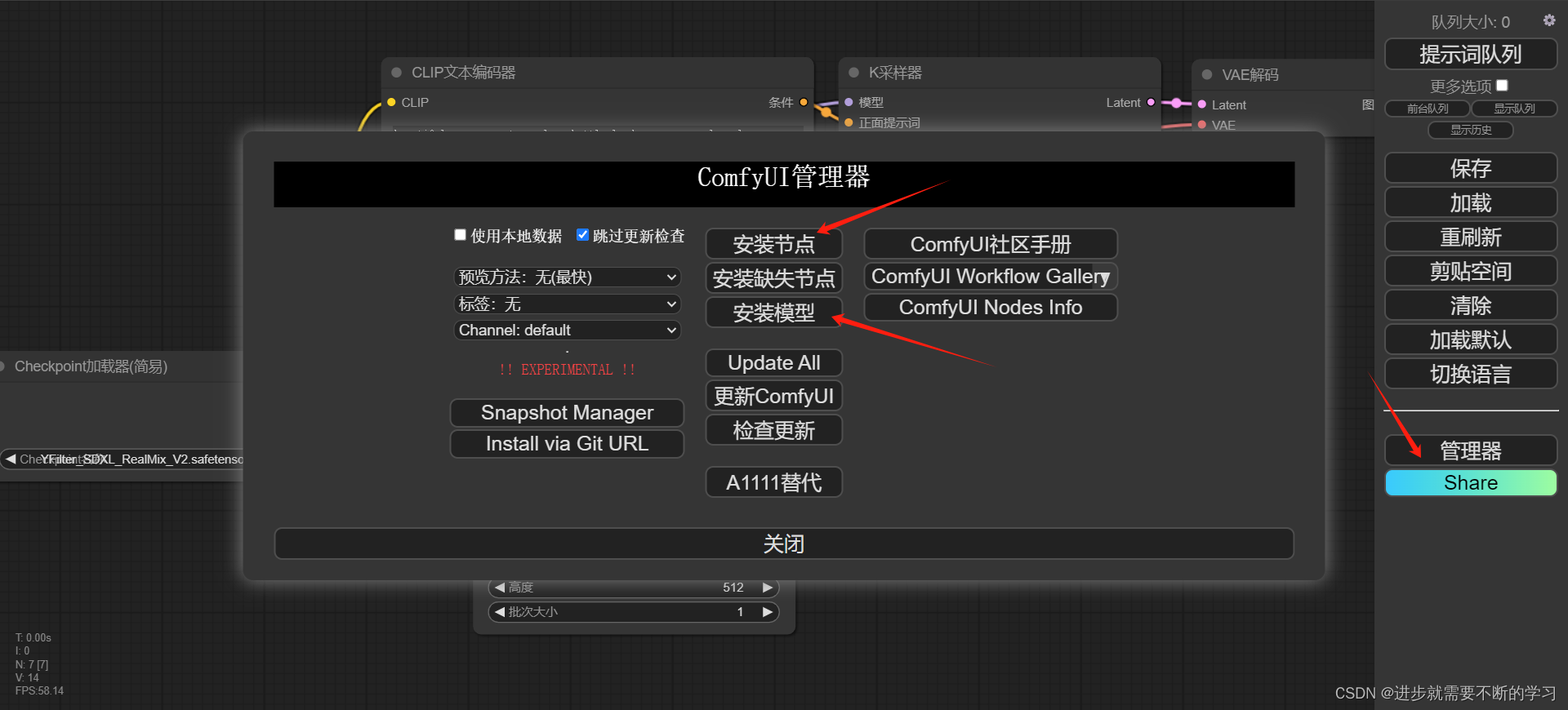1568x710 pixels.
Task: Open the Channel default dropdown
Action: 568,331
